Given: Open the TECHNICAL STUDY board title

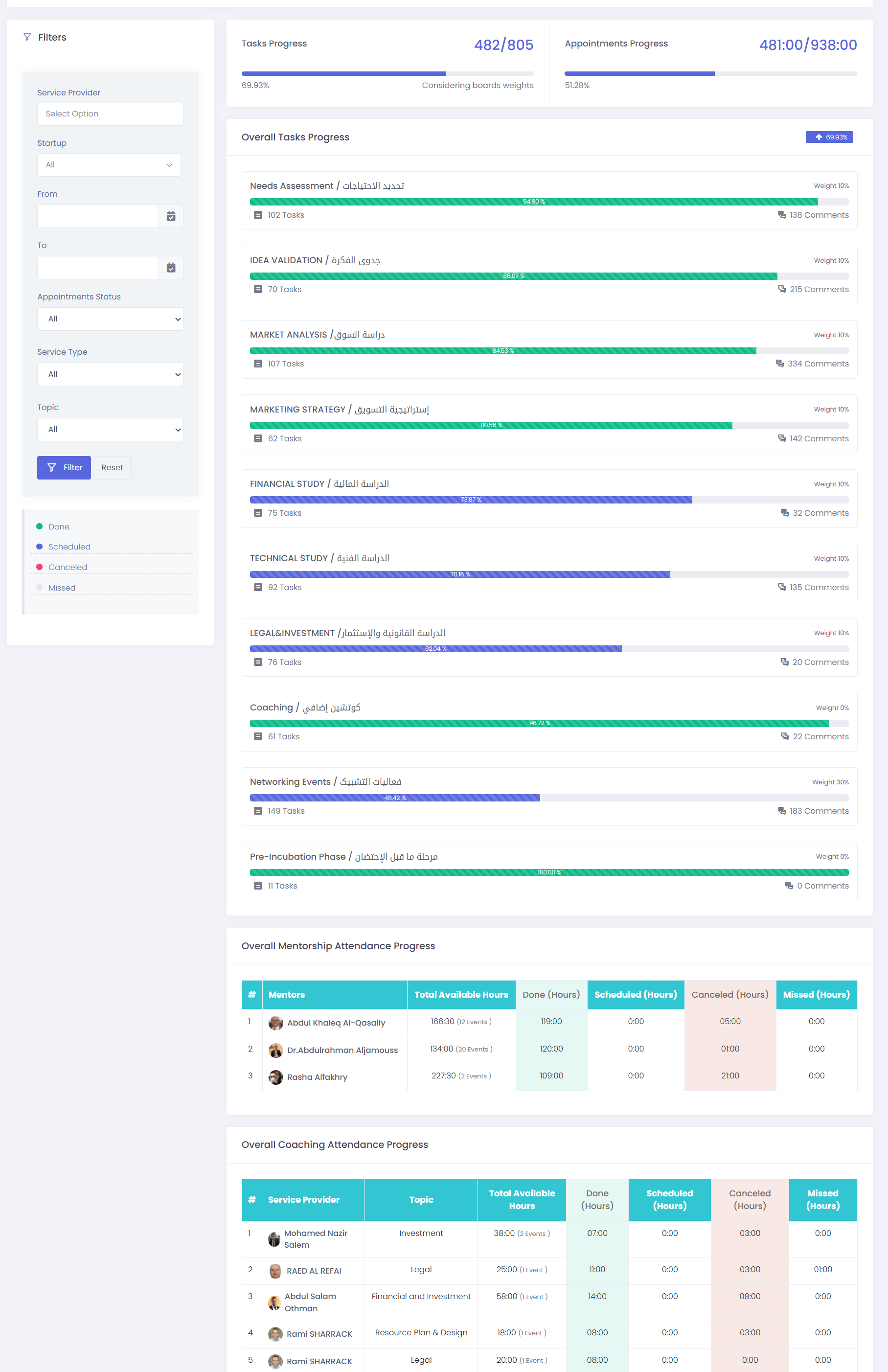Looking at the screenshot, I should click(x=320, y=559).
